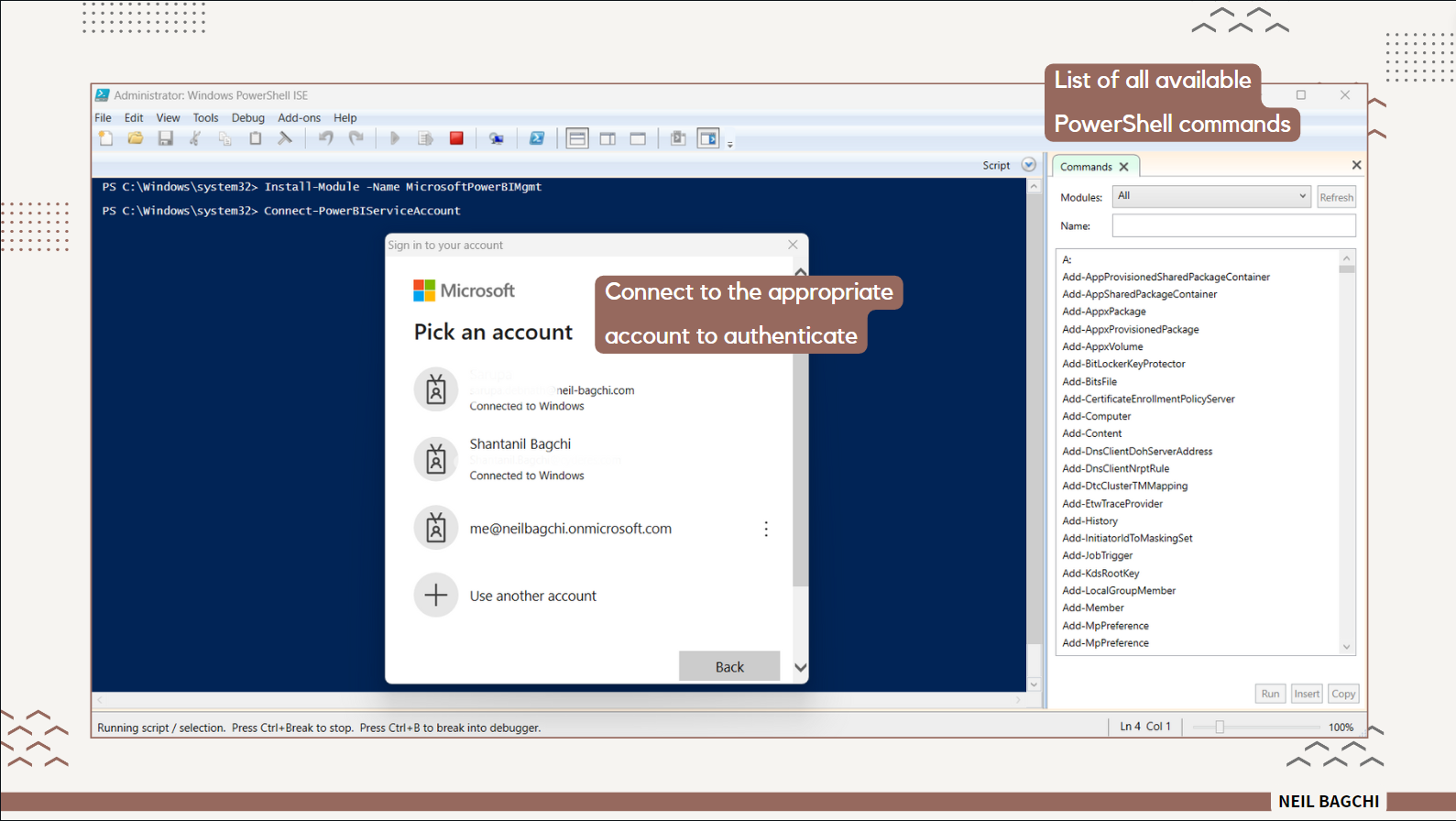
Task: Click the sign-in dialog scrollbar up arrow
Action: pyautogui.click(x=801, y=272)
